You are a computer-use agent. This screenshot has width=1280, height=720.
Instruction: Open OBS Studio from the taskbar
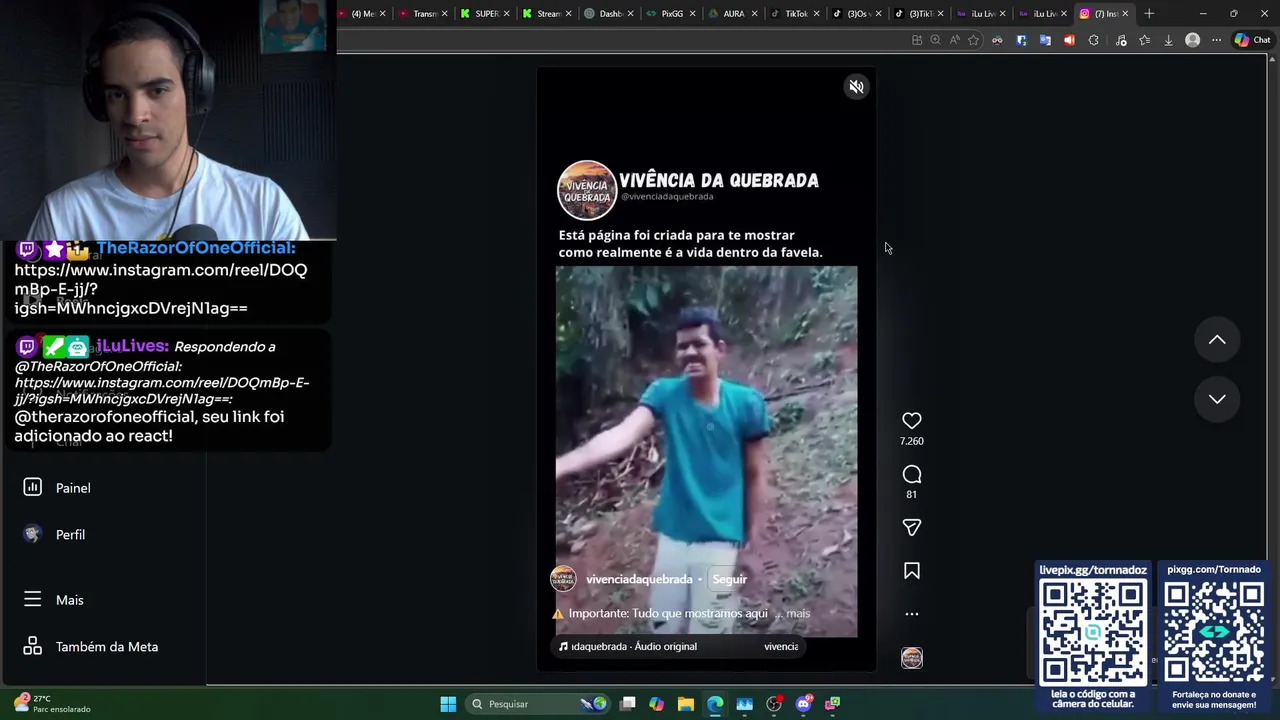[x=774, y=704]
